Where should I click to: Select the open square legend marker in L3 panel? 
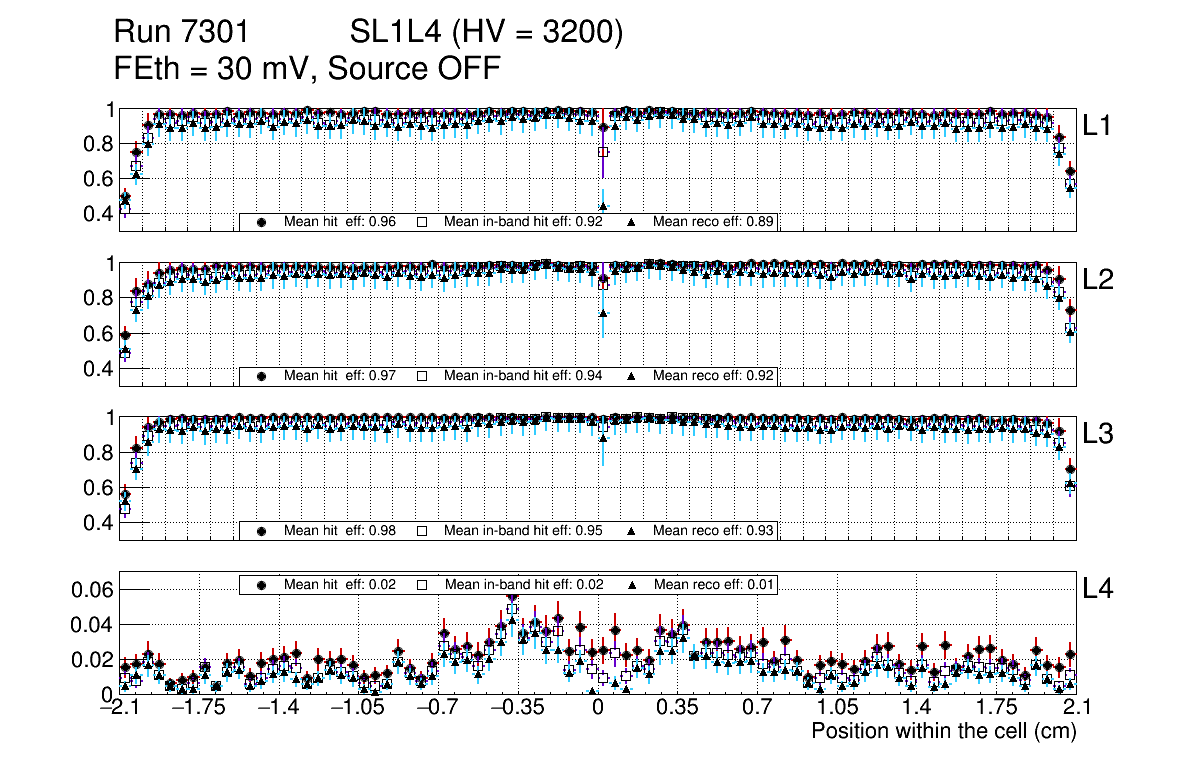422,531
